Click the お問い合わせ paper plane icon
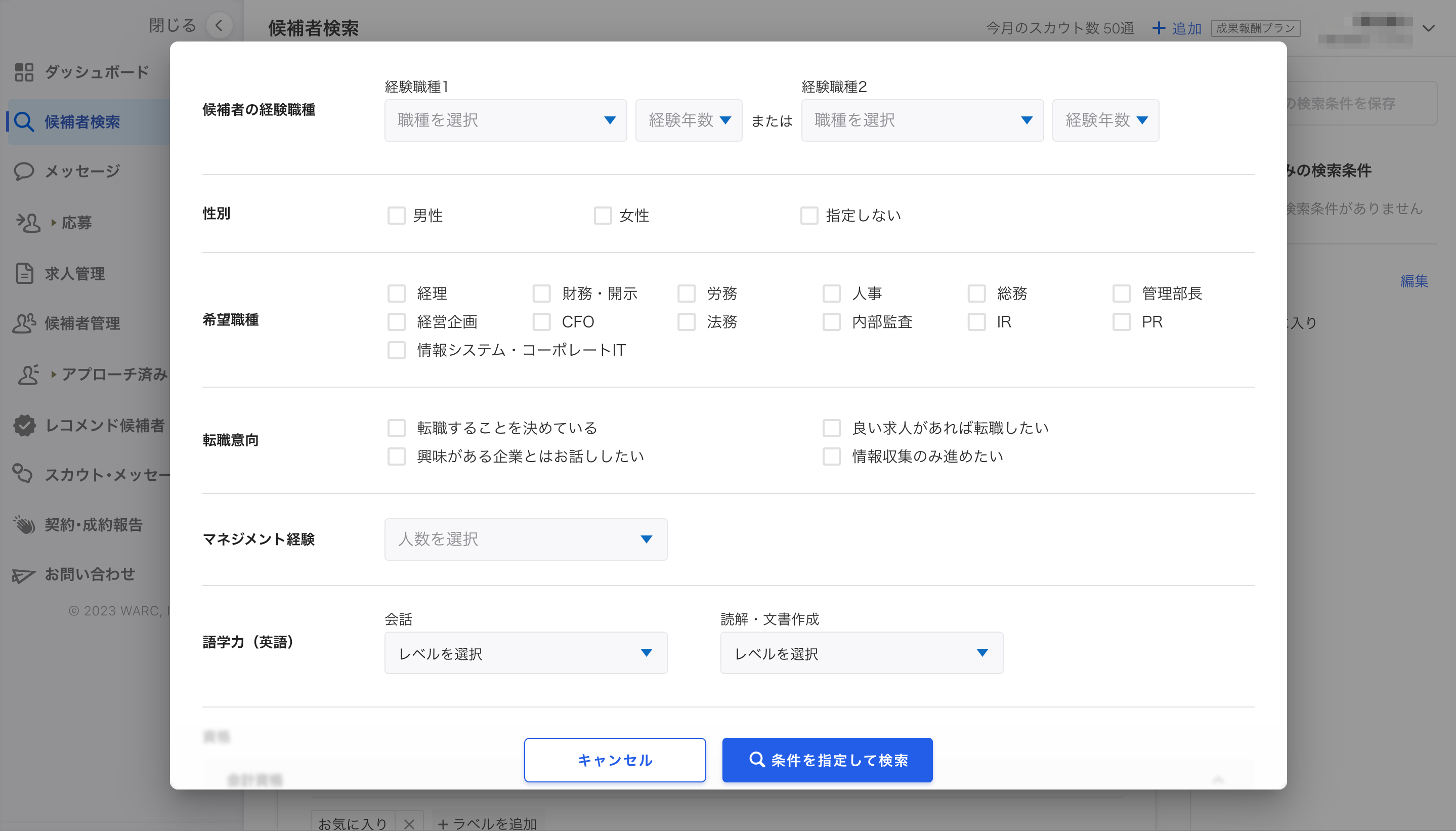This screenshot has height=831, width=1456. pos(24,575)
